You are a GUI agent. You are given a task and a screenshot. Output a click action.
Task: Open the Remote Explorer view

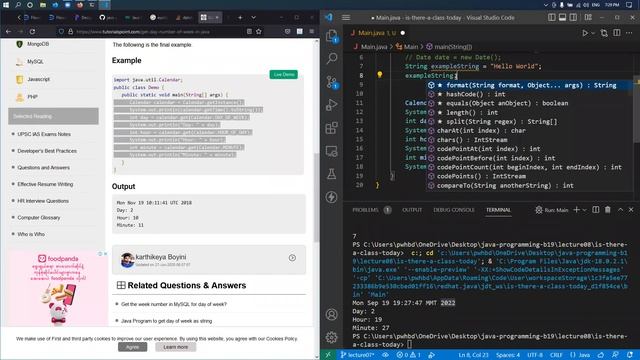331,151
